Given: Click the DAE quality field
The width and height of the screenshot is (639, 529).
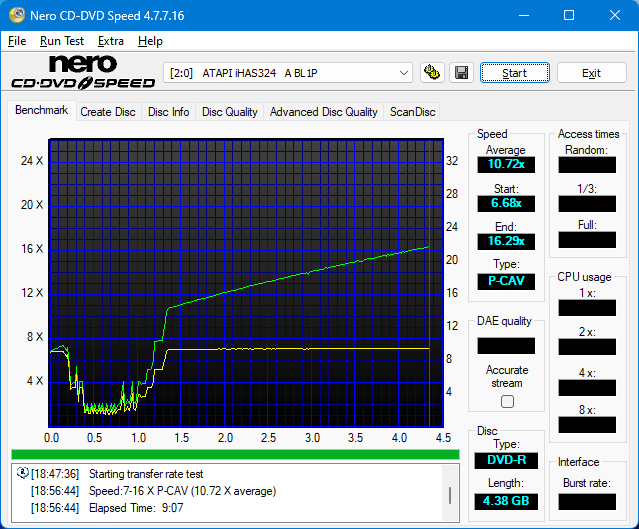Looking at the screenshot, I should point(506,346).
